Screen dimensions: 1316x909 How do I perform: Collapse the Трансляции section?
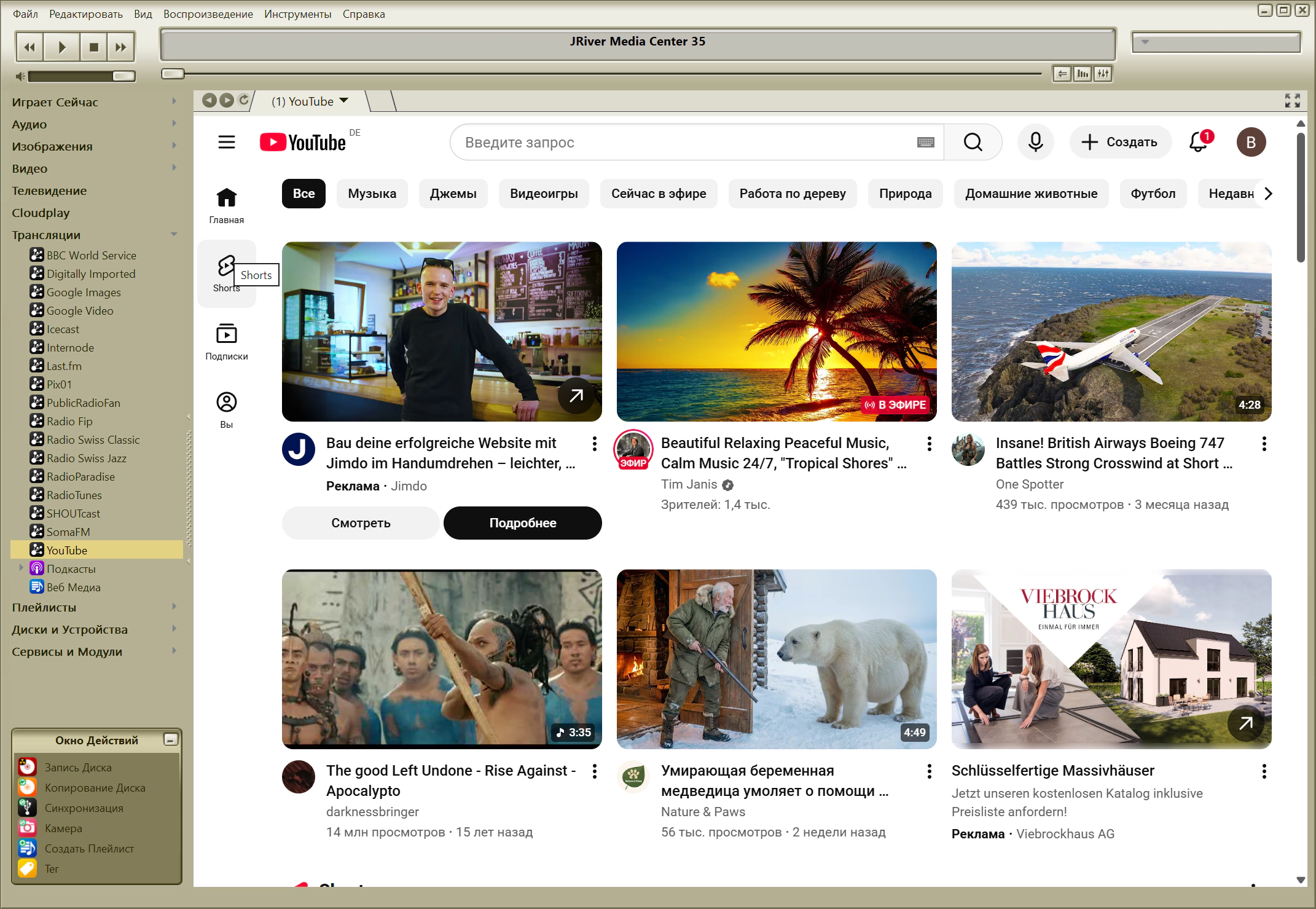click(174, 235)
